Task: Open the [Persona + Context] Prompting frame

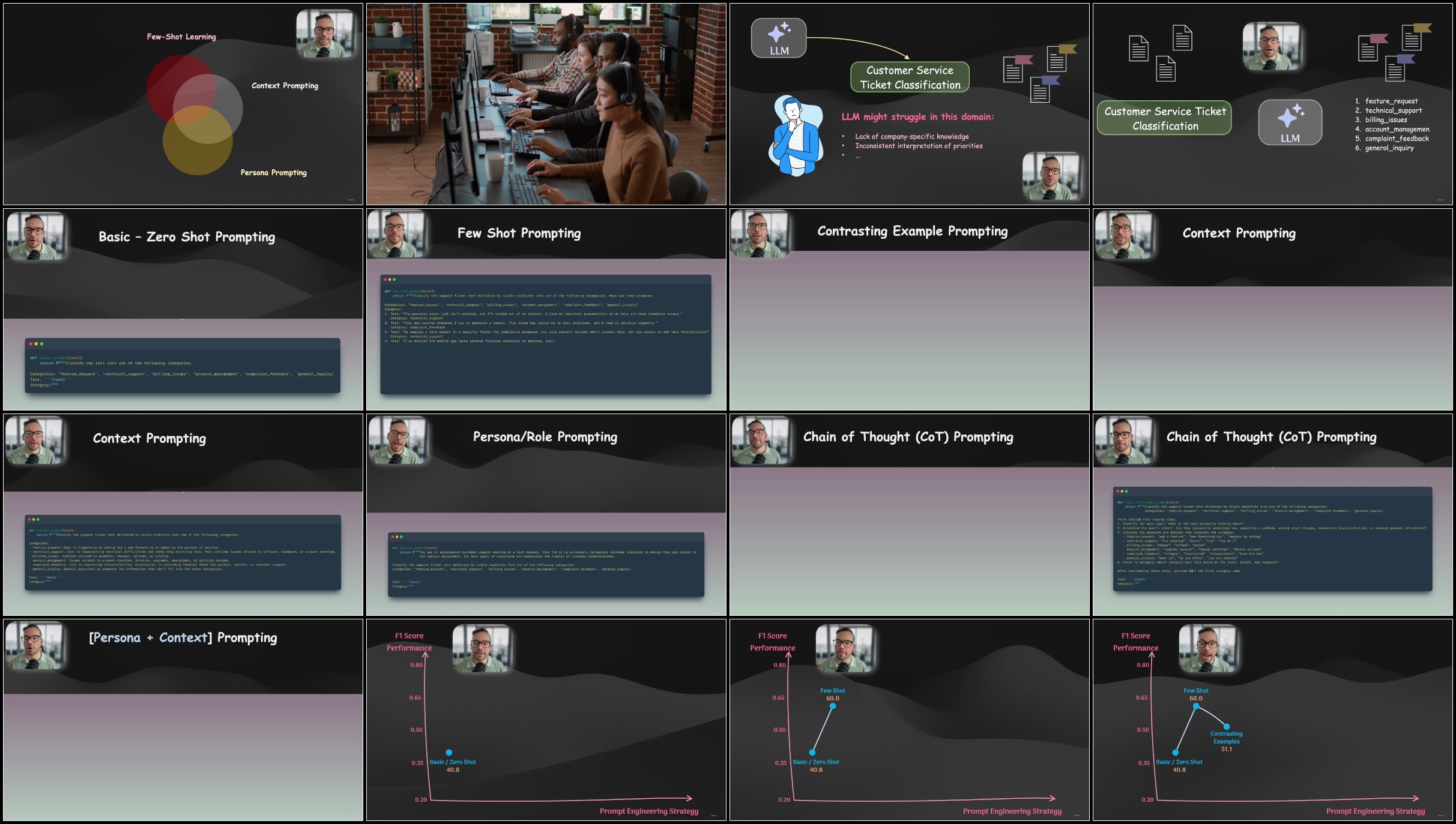Action: [x=183, y=720]
